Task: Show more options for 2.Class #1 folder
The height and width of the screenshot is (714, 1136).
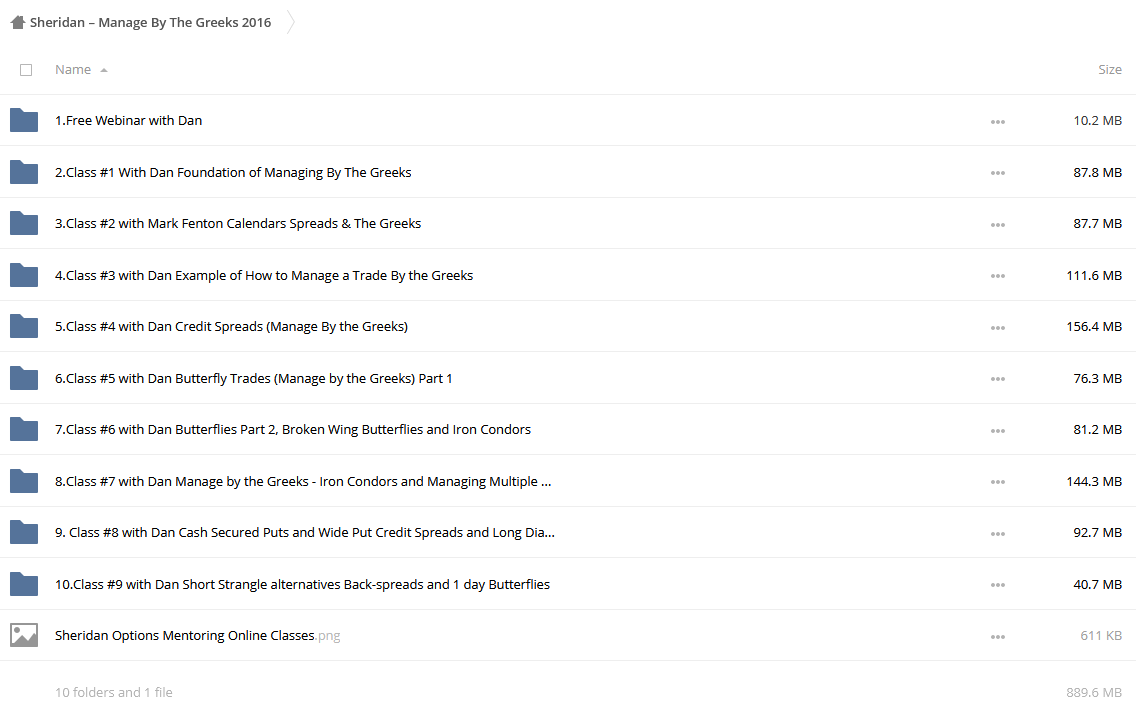Action: tap(998, 173)
